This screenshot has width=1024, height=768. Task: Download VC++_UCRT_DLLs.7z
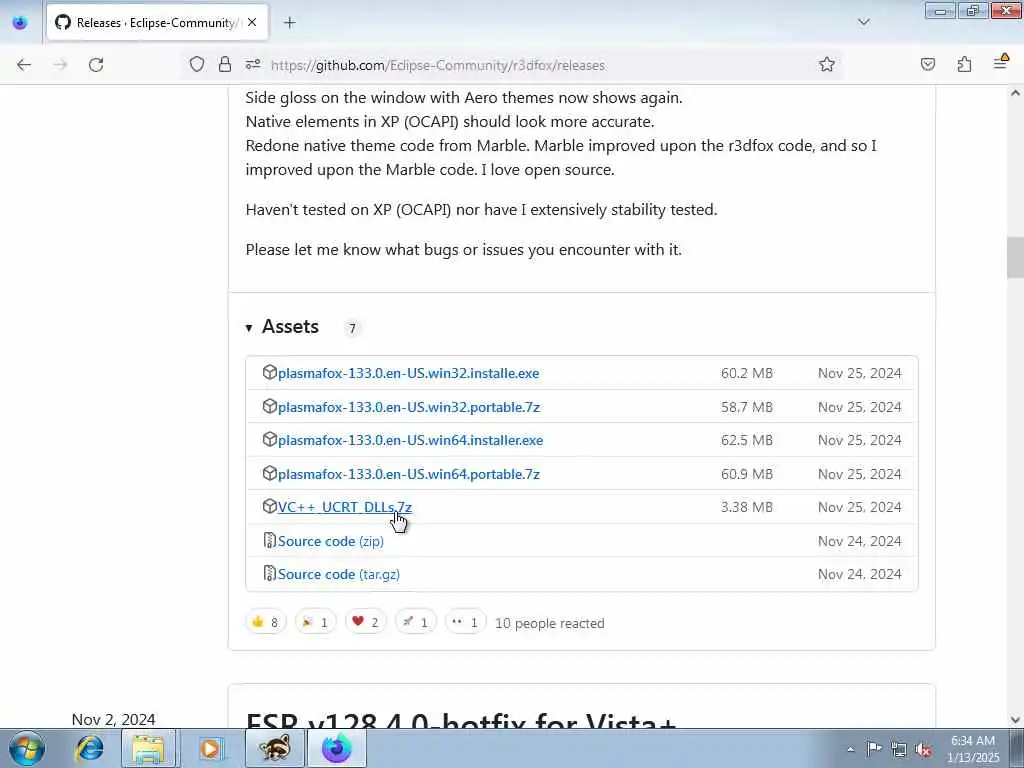click(345, 507)
